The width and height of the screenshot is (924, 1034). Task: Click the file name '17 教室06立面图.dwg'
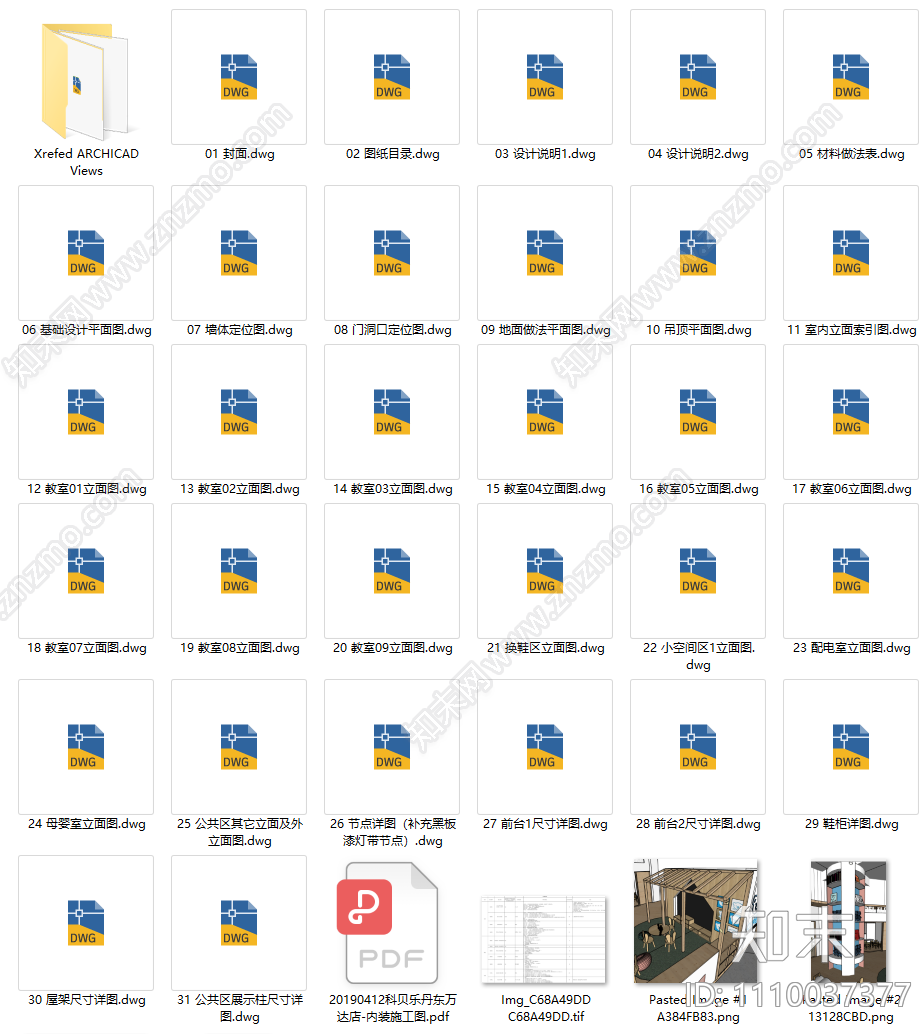click(851, 489)
